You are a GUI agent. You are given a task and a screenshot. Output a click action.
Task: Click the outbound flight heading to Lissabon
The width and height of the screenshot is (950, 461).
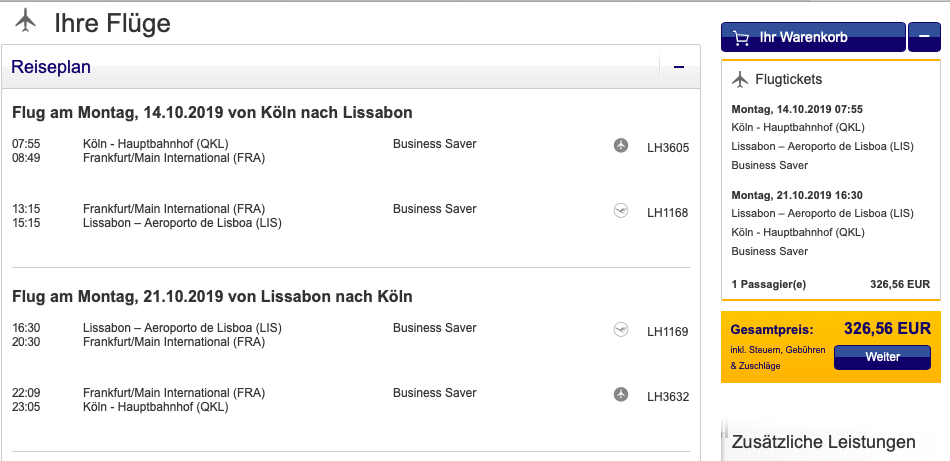click(212, 112)
